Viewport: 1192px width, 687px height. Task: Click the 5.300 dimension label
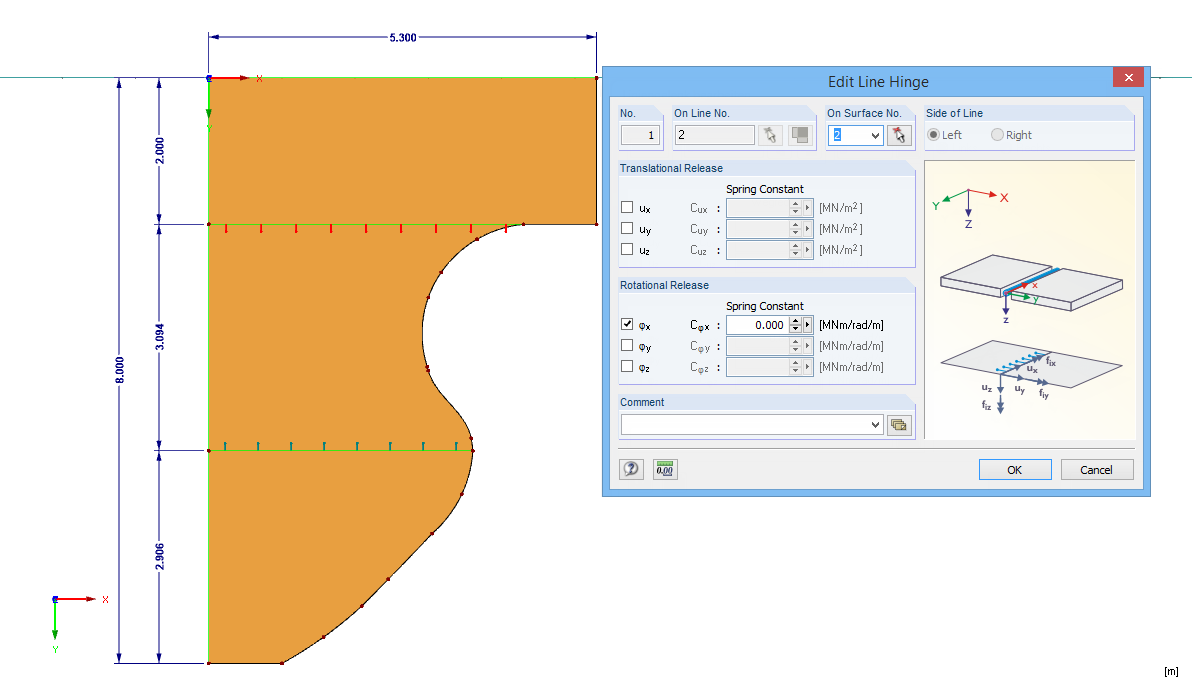[x=403, y=37]
